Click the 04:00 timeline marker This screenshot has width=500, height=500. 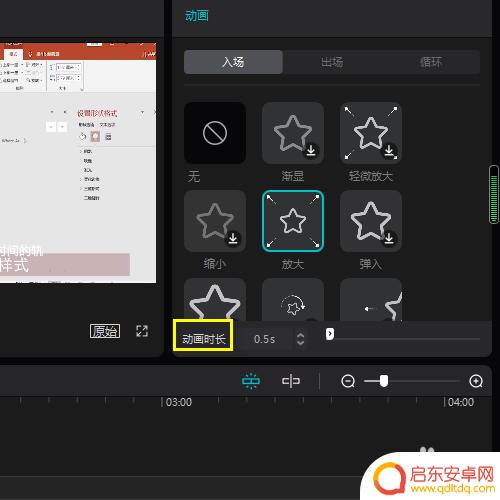tap(461, 402)
